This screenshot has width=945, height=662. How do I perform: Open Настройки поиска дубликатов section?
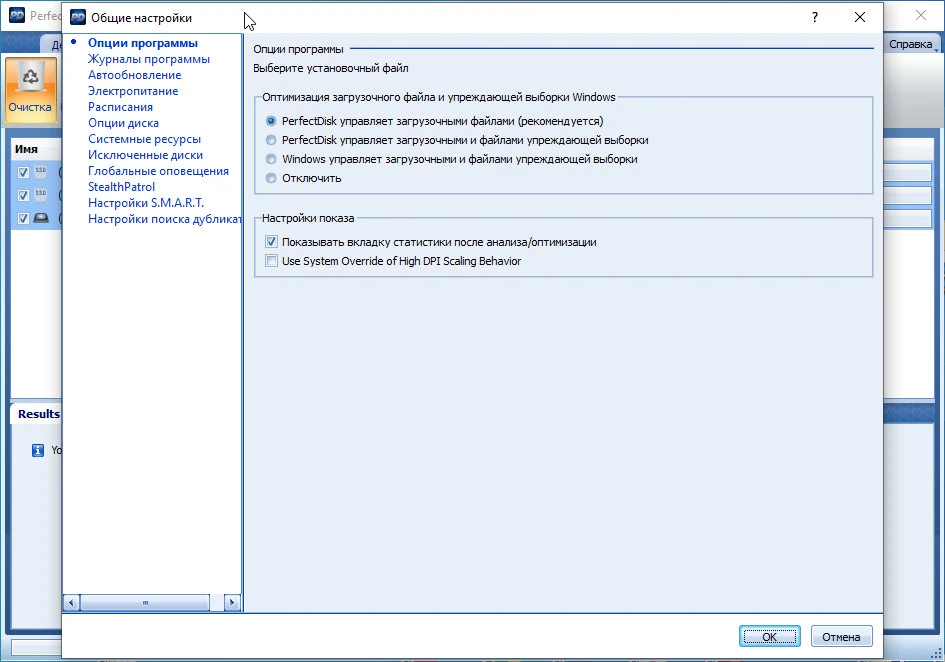[165, 219]
